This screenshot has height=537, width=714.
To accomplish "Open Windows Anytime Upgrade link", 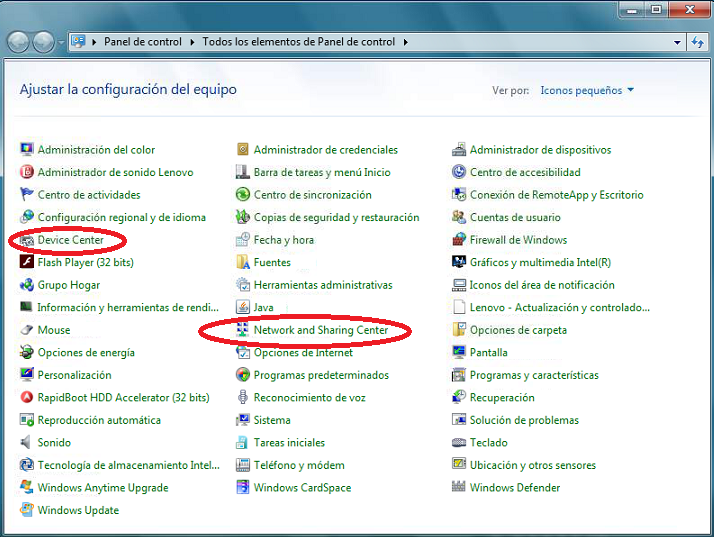I will click(x=103, y=487).
